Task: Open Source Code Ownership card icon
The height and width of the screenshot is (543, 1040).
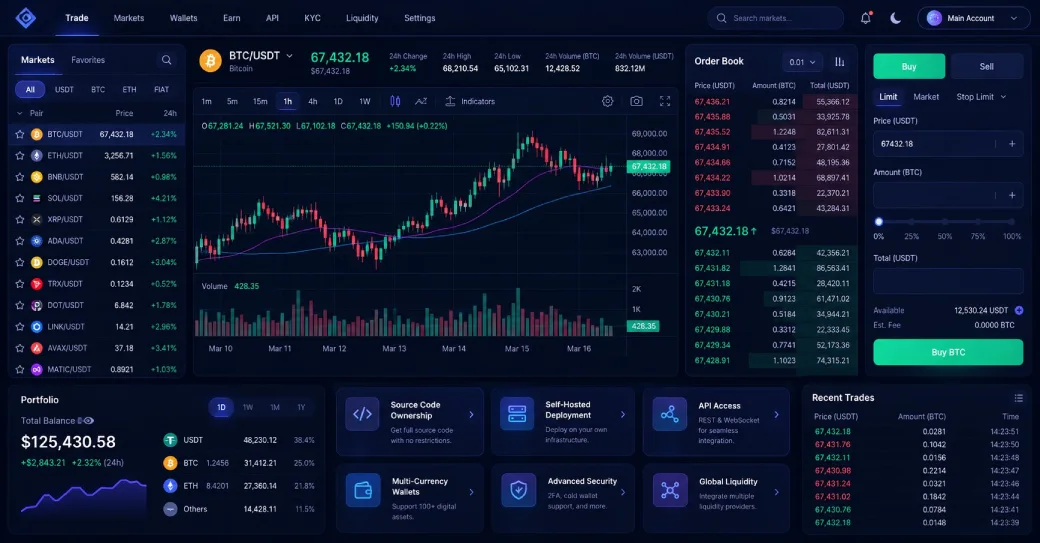Action: click(x=362, y=414)
